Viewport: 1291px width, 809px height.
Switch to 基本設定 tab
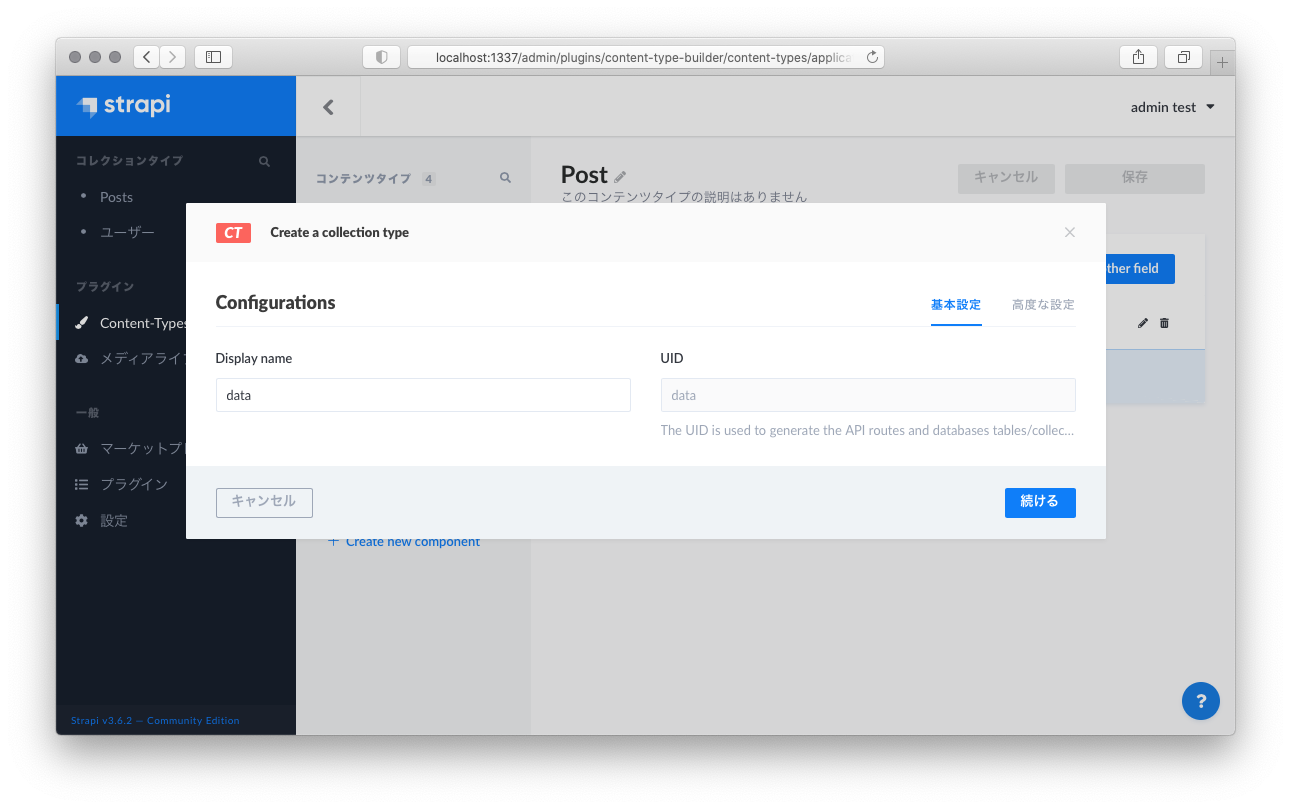956,305
